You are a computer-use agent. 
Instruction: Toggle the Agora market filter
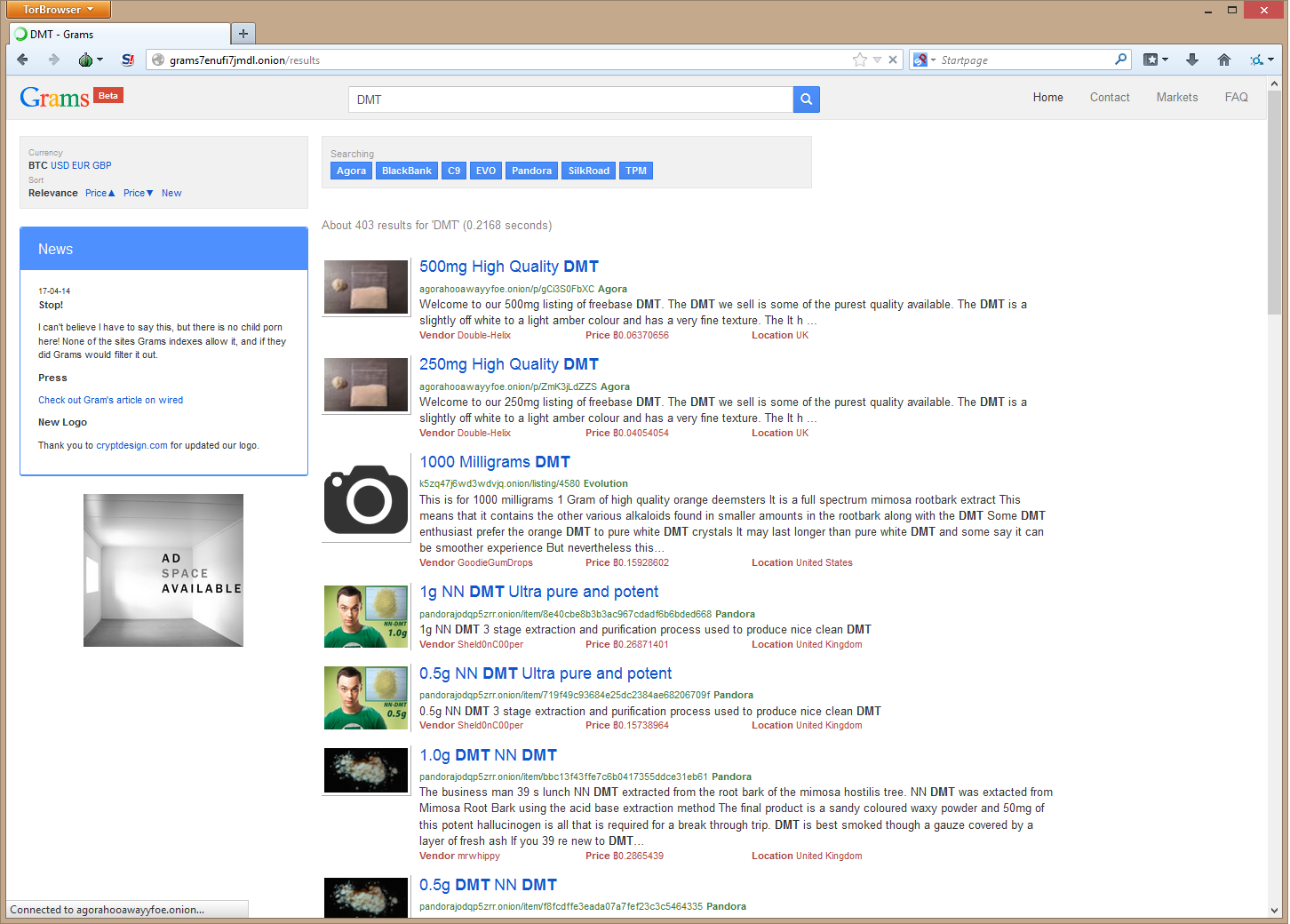351,171
